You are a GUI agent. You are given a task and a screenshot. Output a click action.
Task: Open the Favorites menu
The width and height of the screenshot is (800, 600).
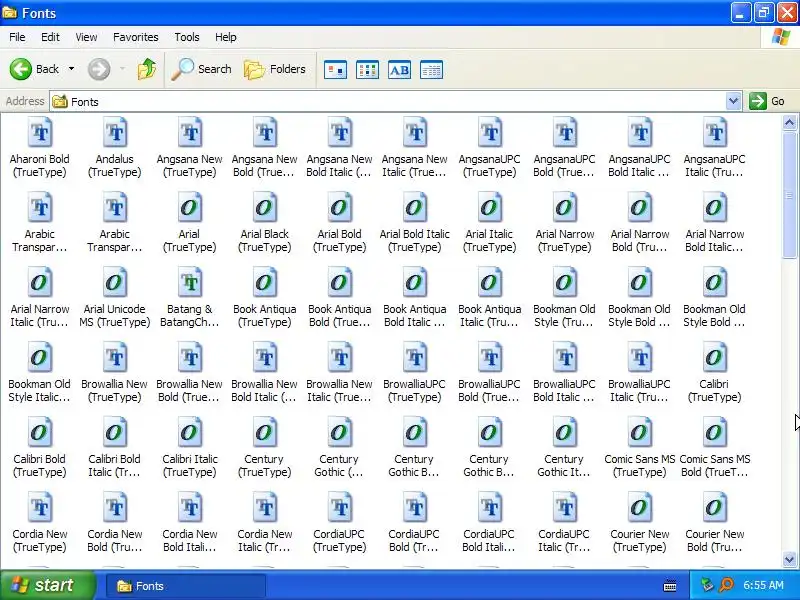(136, 37)
